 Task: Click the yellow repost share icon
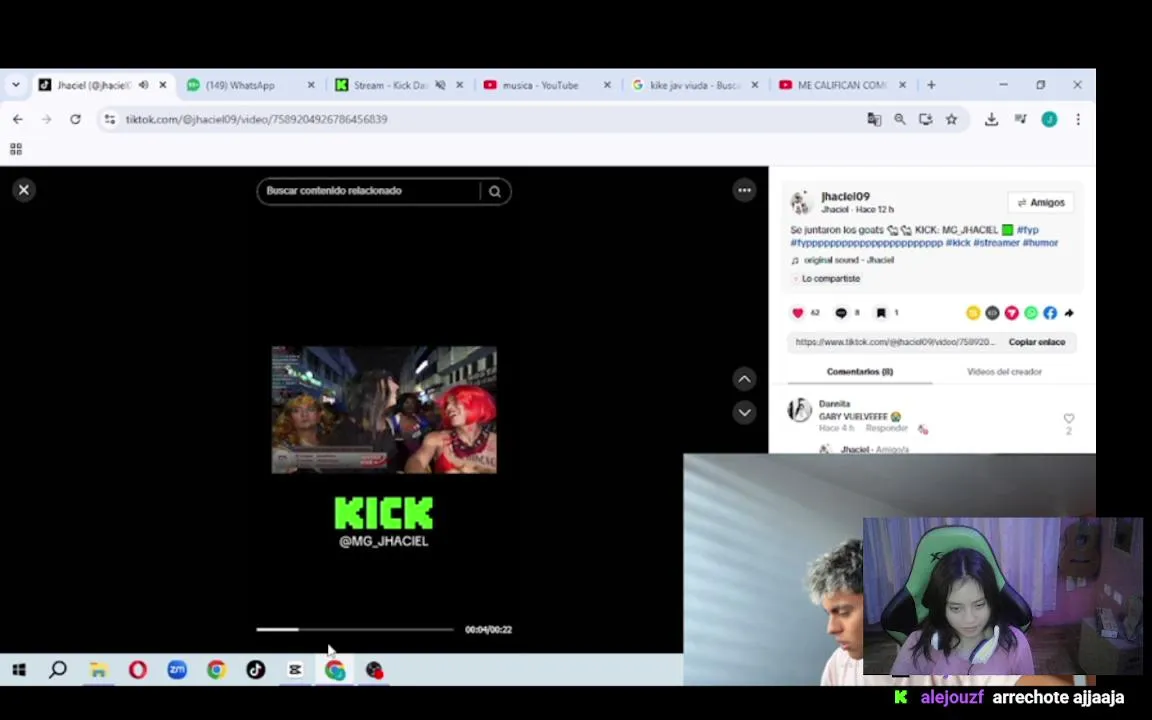(x=973, y=313)
